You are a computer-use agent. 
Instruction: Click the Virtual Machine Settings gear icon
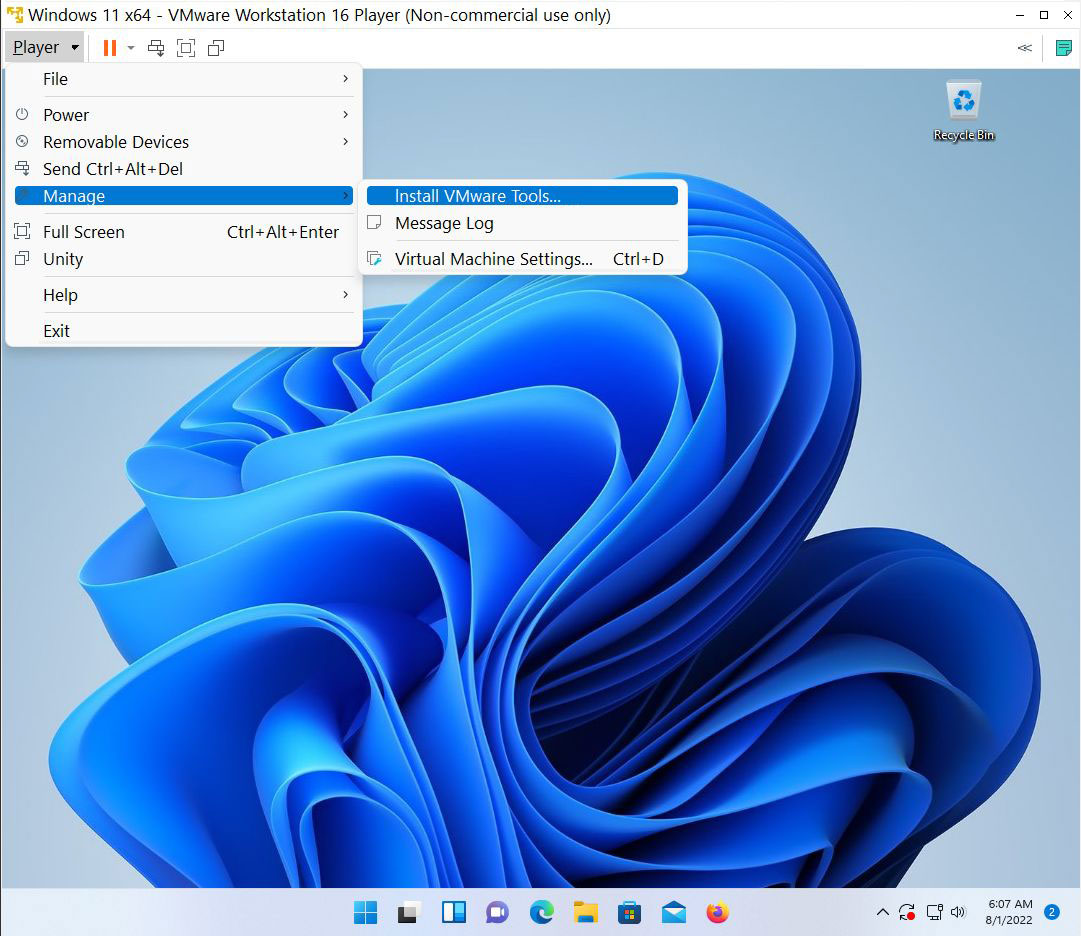click(x=376, y=258)
